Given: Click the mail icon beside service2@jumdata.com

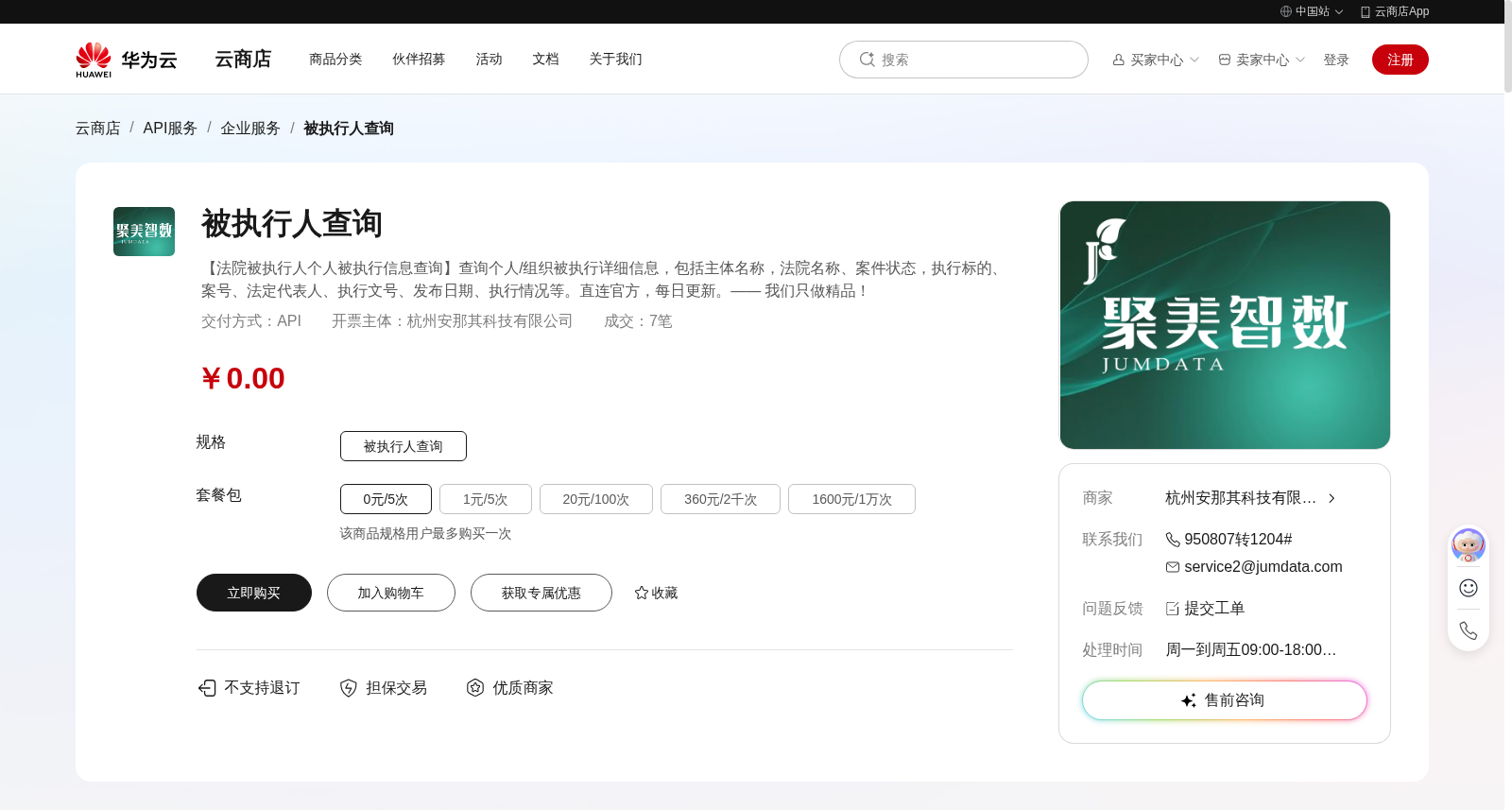Looking at the screenshot, I should (x=1173, y=567).
